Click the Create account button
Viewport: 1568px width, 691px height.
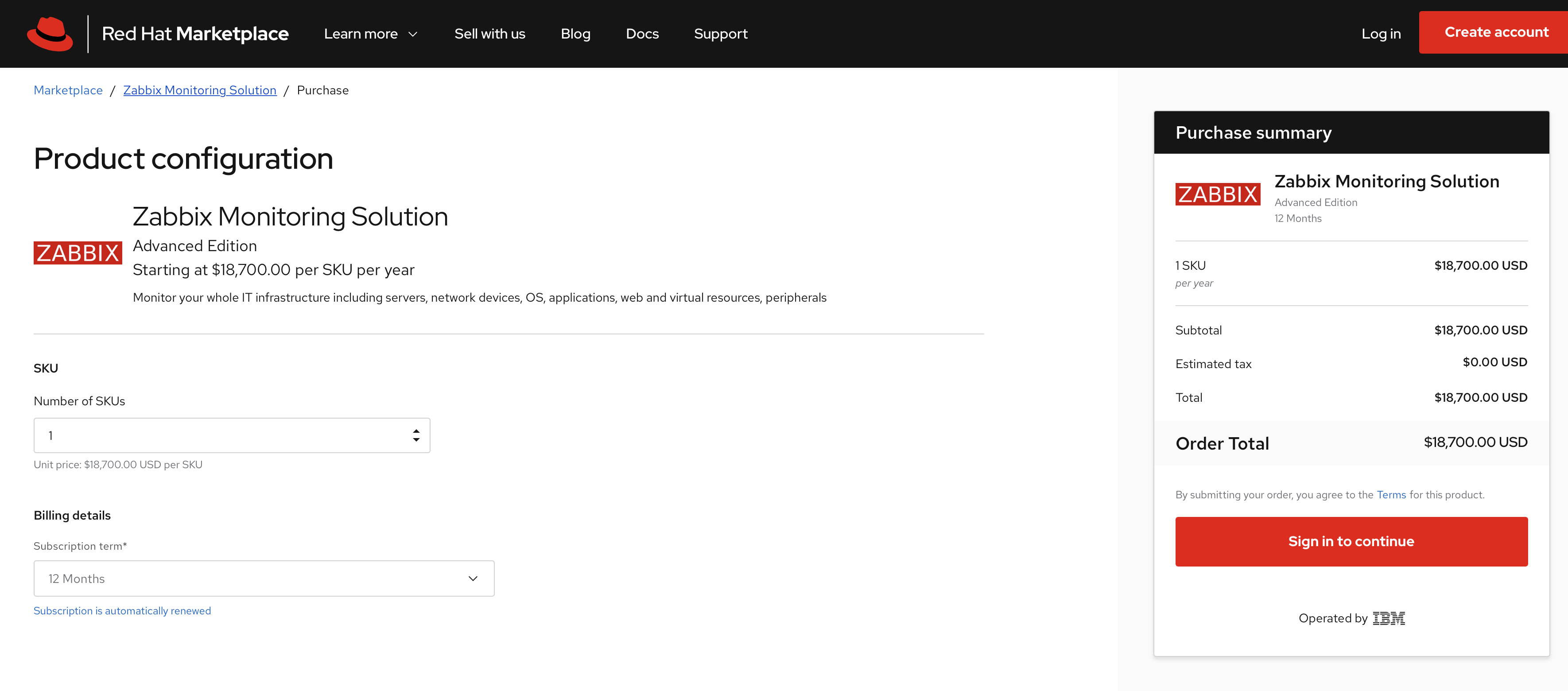coord(1496,32)
